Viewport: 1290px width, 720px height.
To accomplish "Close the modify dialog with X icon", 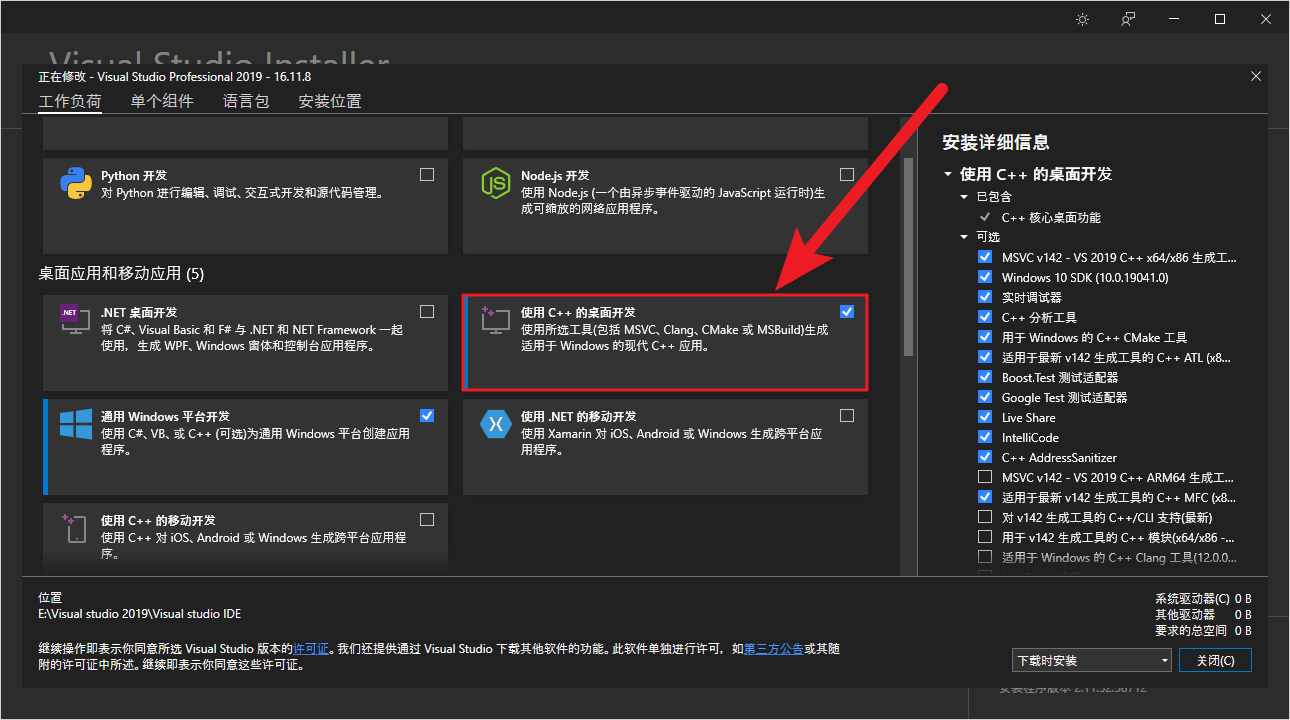I will coord(1256,76).
